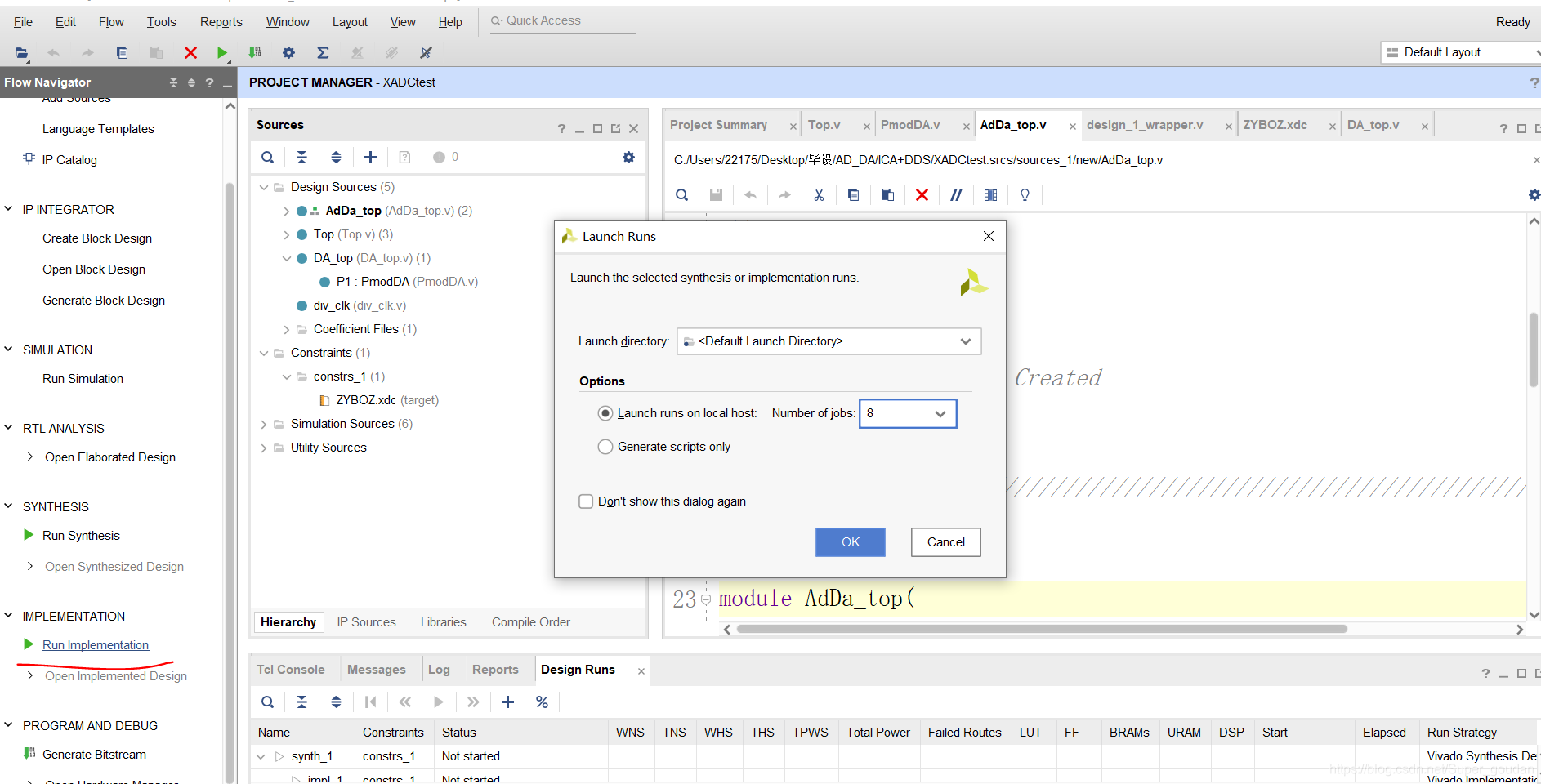Add a new run with Design Runs plus icon
This screenshot has height=784, width=1541.
(x=507, y=702)
